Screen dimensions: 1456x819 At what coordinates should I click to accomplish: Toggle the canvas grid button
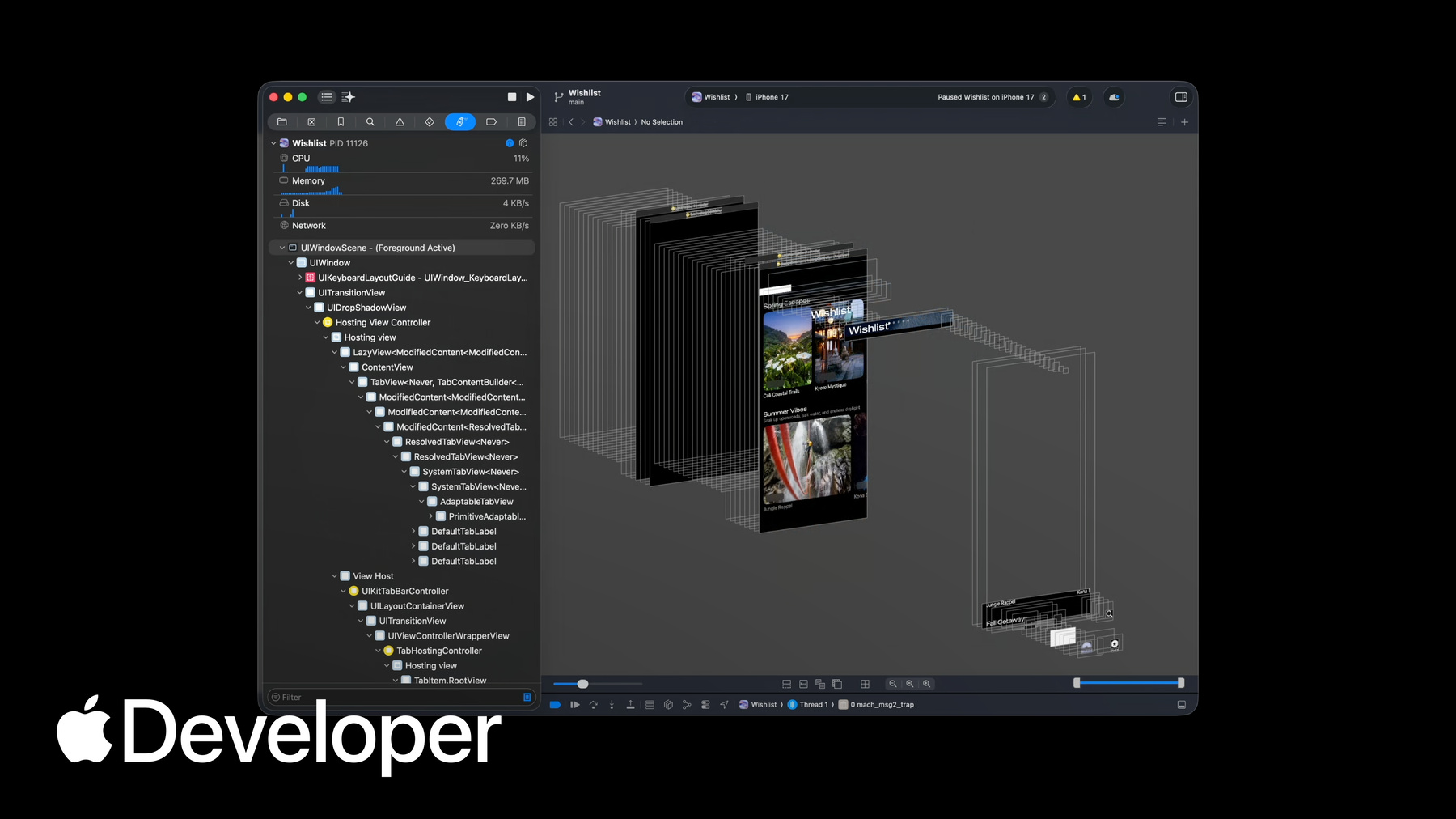(x=865, y=684)
